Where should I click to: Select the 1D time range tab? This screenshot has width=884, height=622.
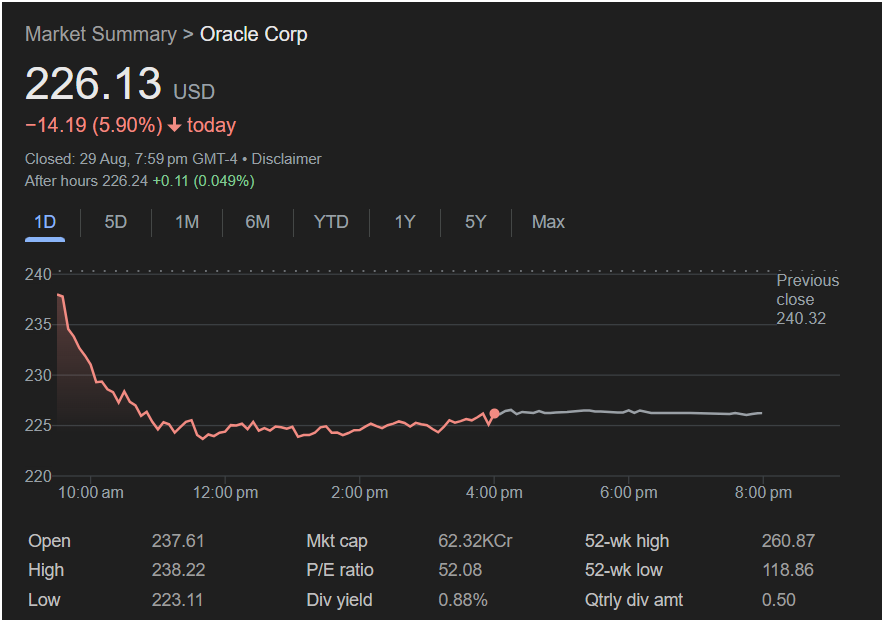[x=45, y=222]
